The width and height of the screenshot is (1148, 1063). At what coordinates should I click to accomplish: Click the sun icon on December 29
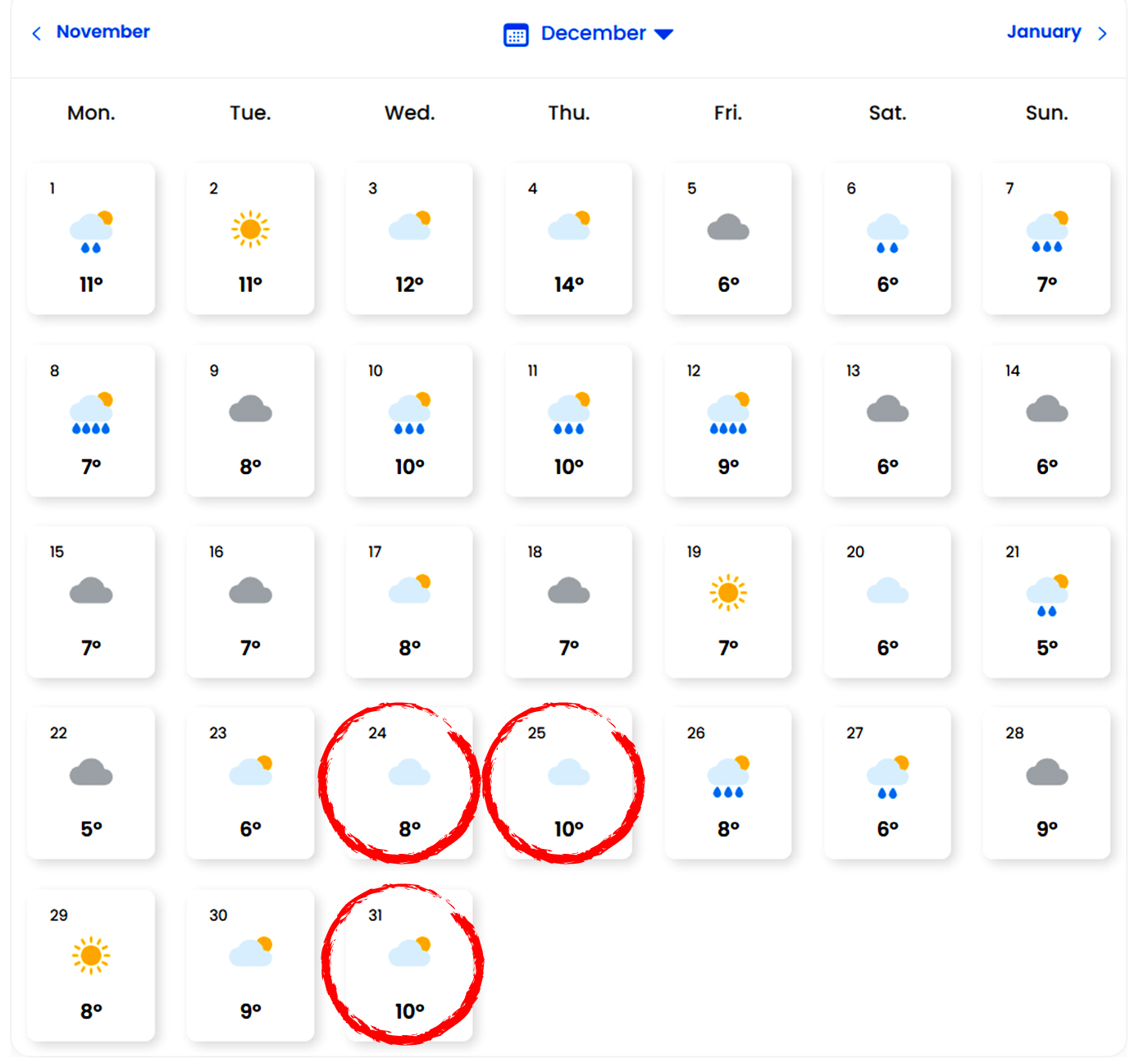tap(91, 956)
